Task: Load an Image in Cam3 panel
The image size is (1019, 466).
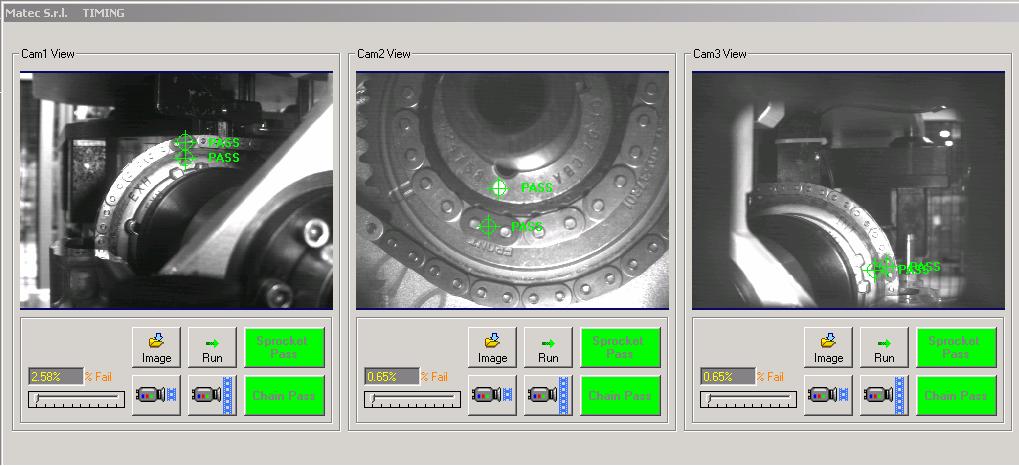Action: (828, 347)
